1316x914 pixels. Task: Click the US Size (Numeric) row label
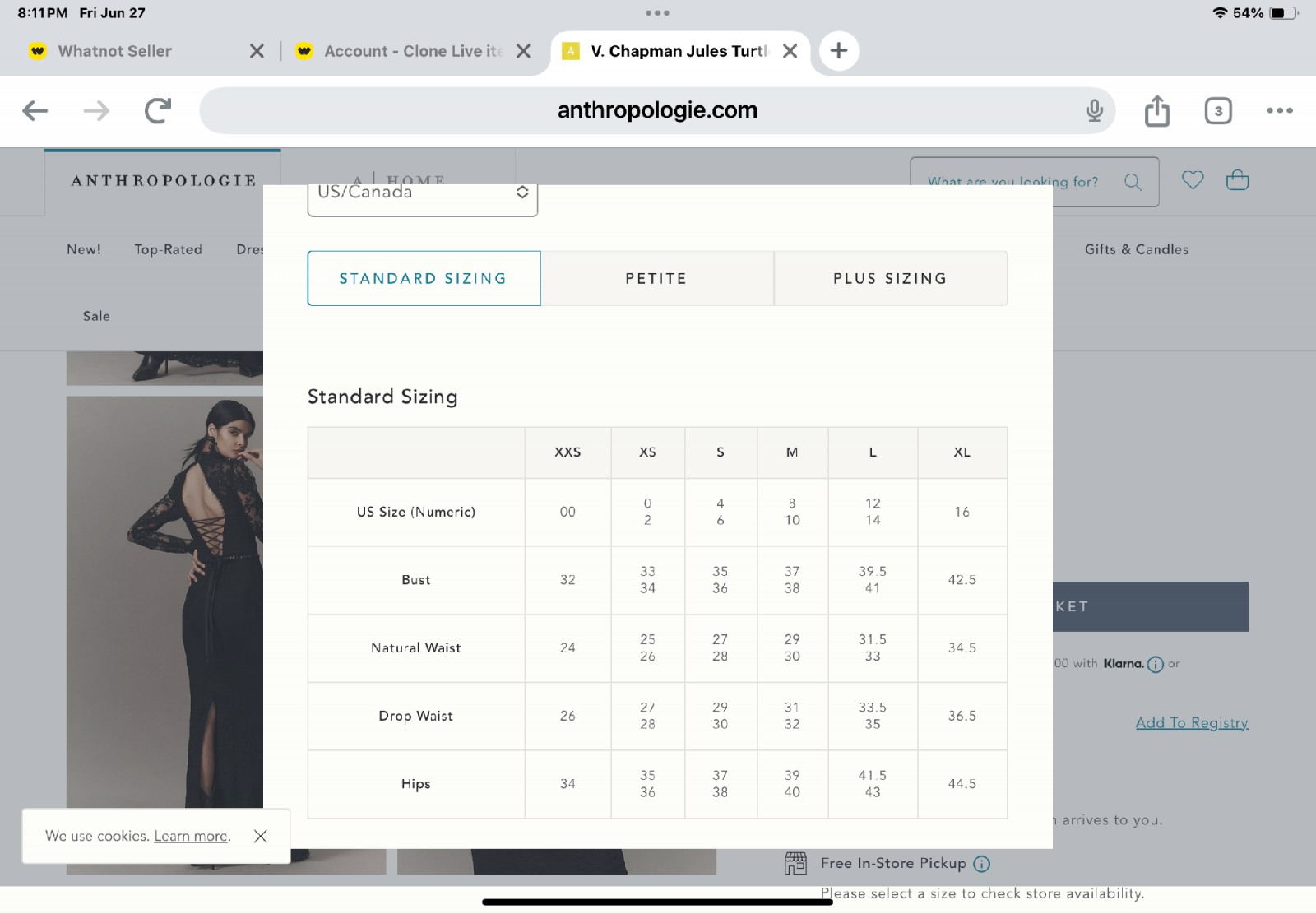(x=416, y=512)
